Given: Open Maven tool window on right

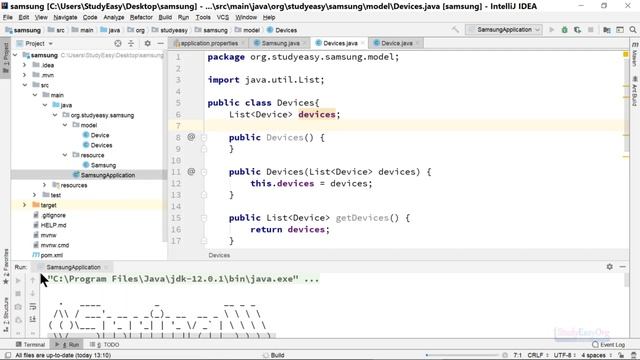Looking at the screenshot, I should 635,55.
